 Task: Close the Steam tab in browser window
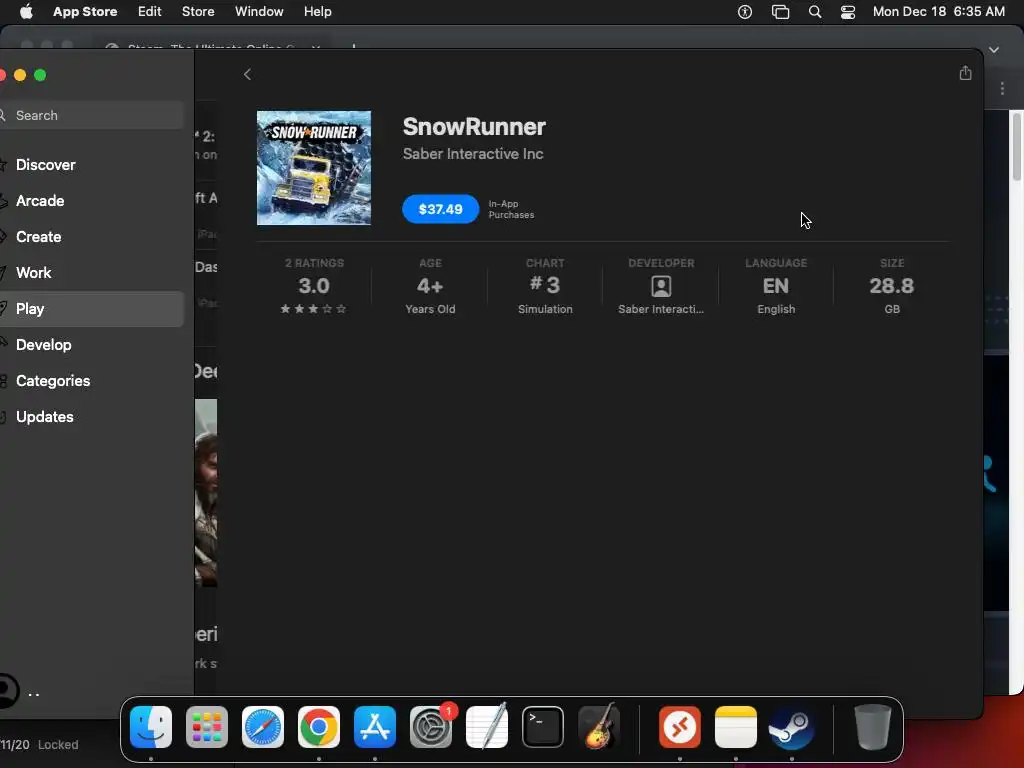coord(316,47)
